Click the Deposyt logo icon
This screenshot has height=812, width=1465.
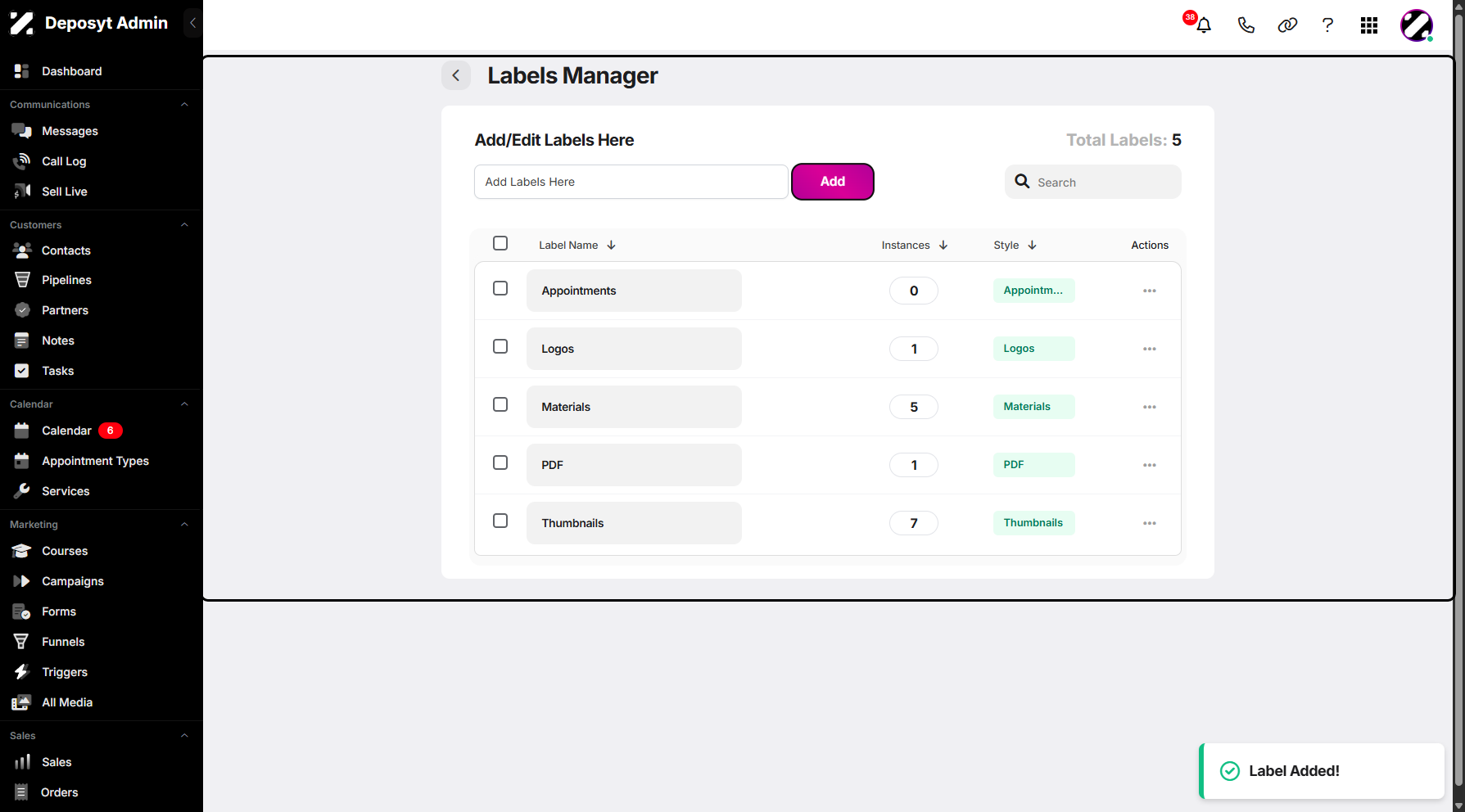22,23
